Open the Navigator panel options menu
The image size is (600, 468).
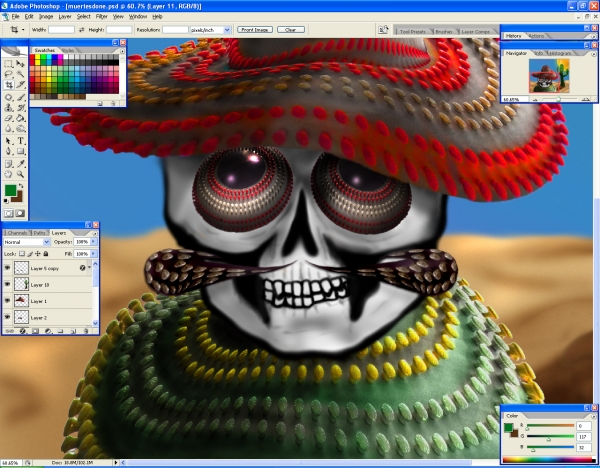click(594, 54)
